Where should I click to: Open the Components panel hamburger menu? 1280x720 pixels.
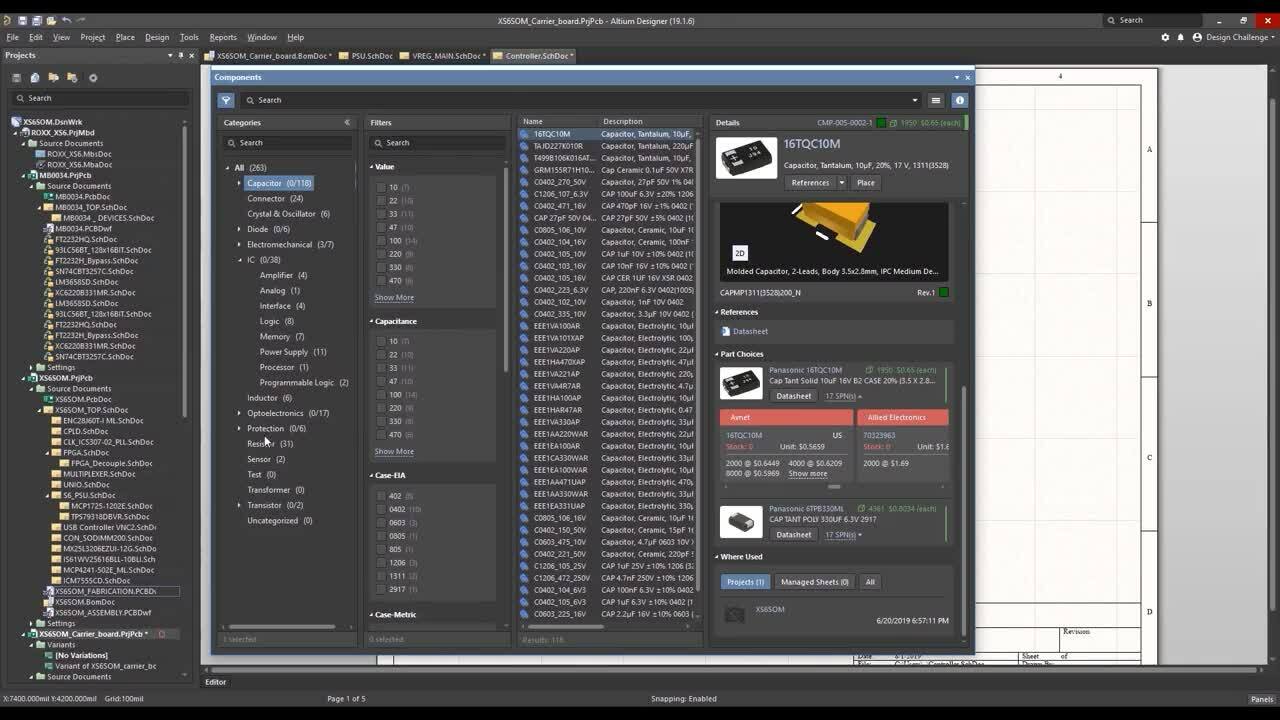(x=936, y=100)
